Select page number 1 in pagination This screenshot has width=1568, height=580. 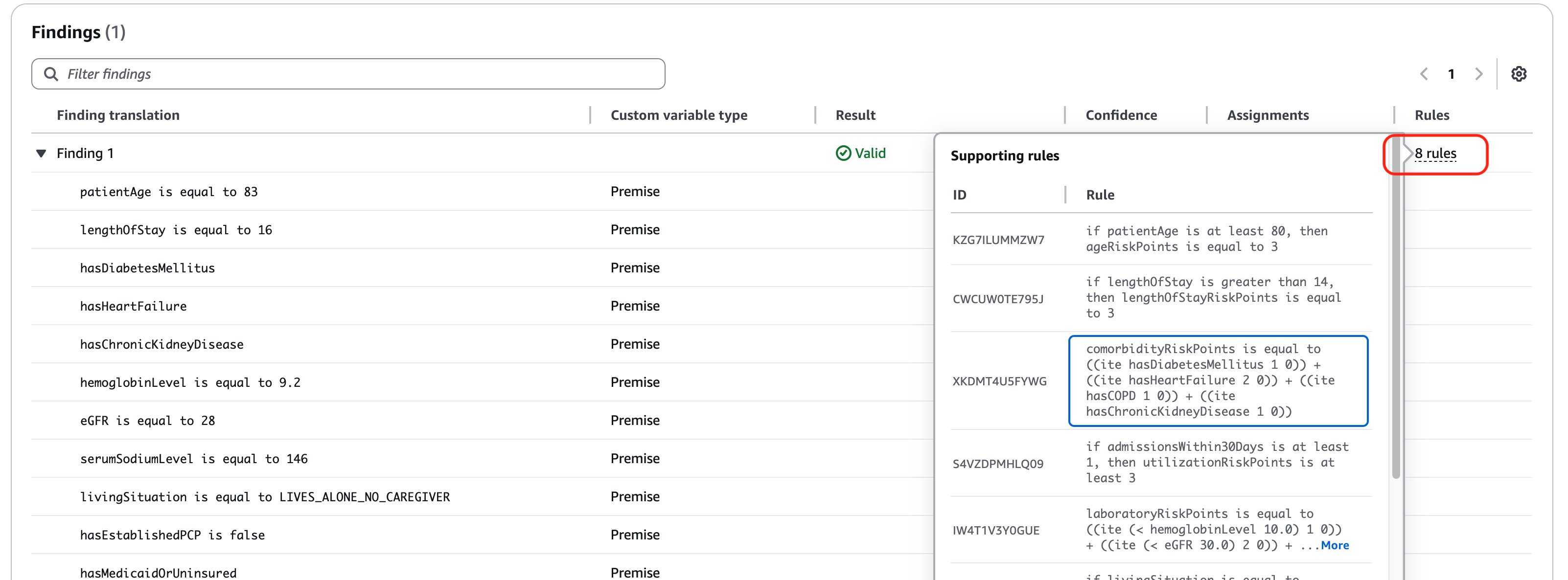coord(1451,74)
